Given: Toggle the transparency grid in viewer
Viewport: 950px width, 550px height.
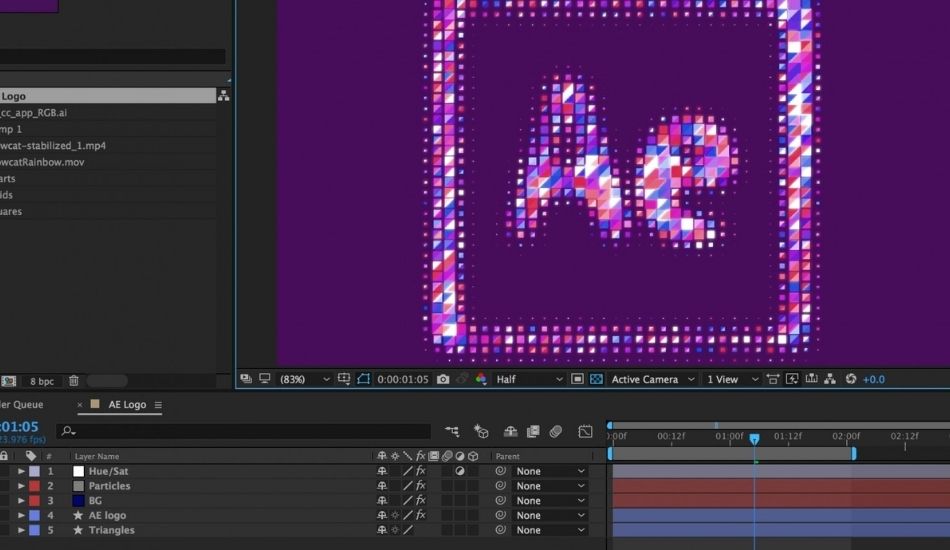Looking at the screenshot, I should (x=596, y=380).
